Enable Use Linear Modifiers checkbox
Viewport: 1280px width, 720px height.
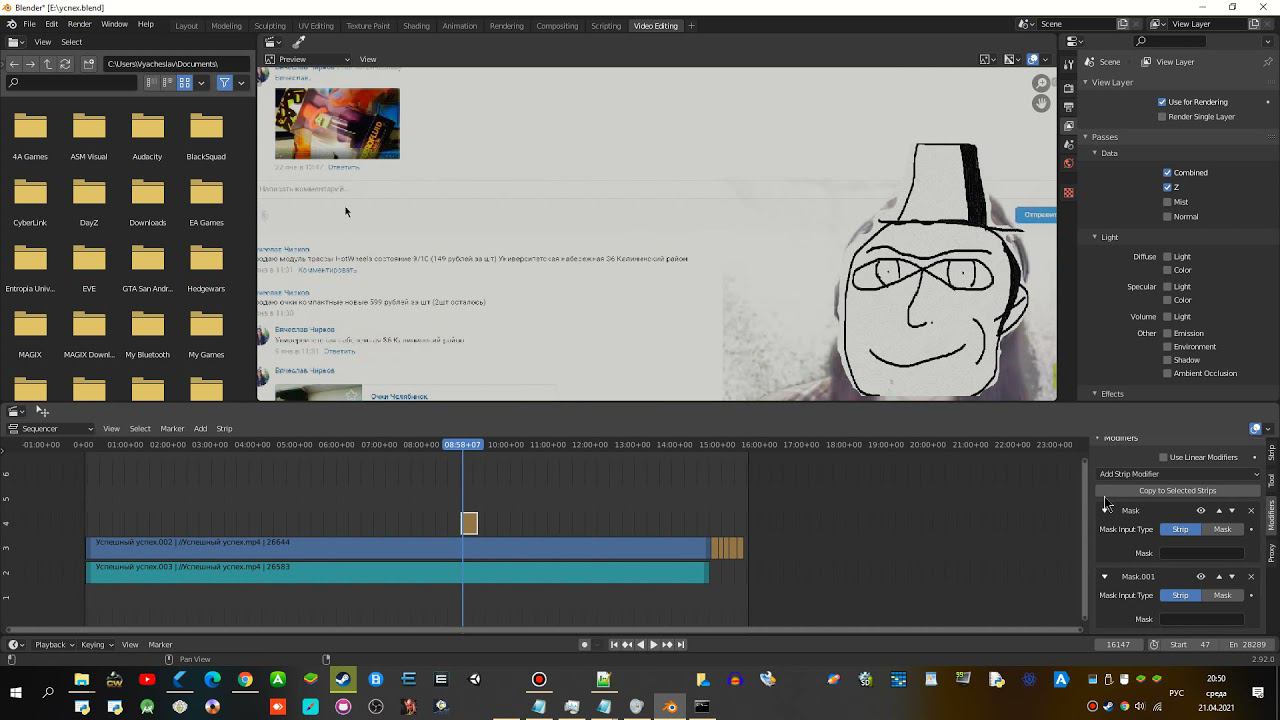click(x=1163, y=458)
